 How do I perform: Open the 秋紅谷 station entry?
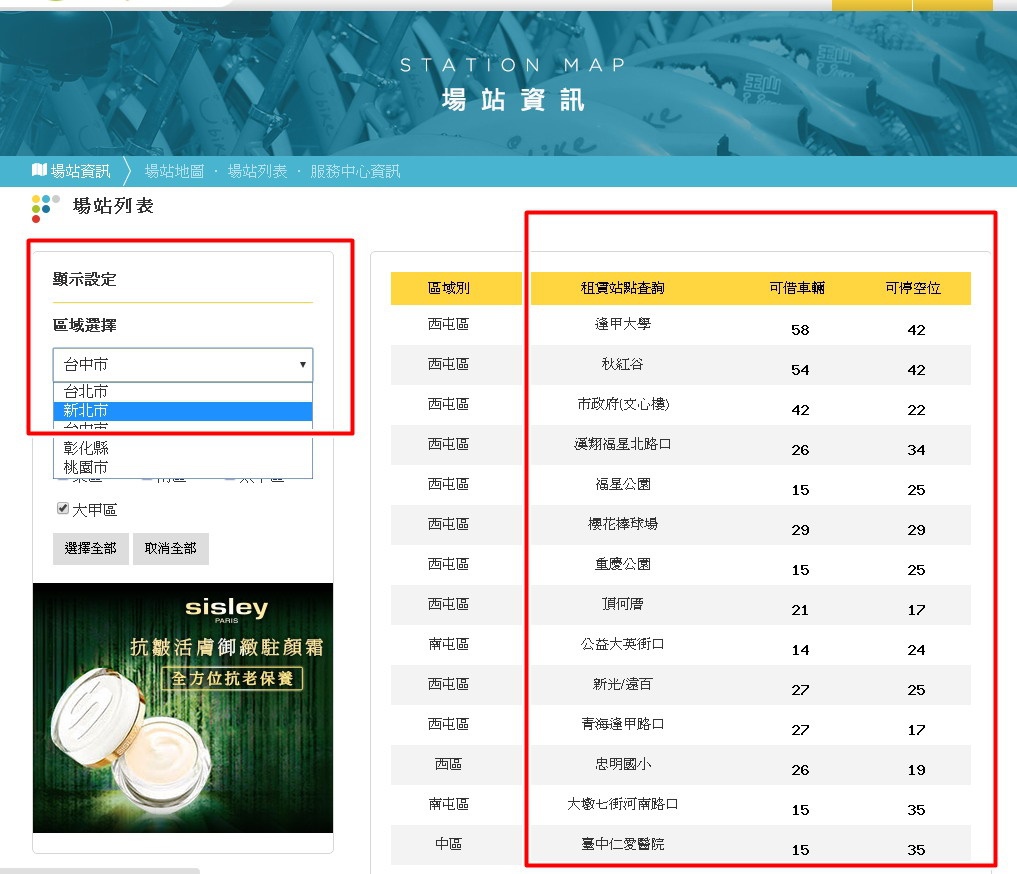[x=622, y=364]
